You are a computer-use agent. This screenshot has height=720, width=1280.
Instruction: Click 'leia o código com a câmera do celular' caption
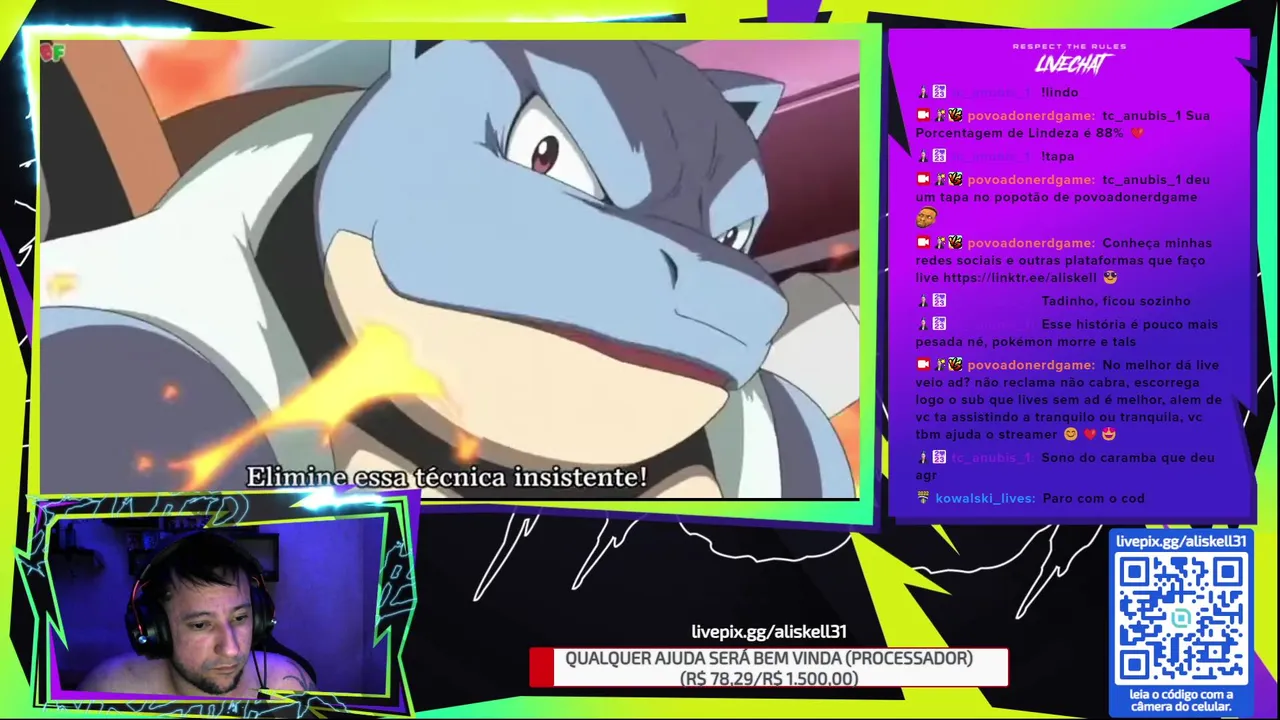pyautogui.click(x=1181, y=700)
